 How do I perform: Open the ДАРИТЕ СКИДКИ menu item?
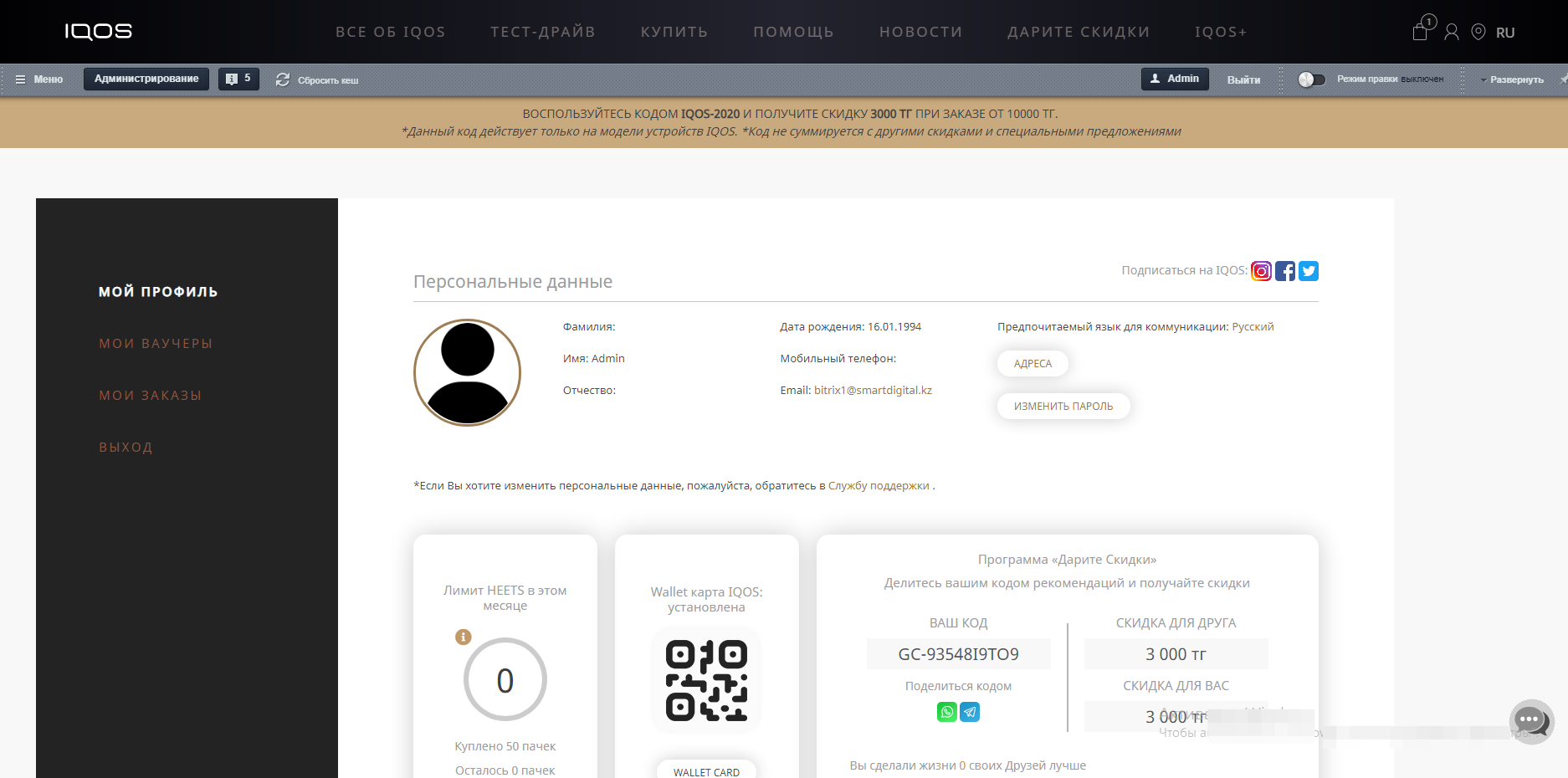[1079, 32]
